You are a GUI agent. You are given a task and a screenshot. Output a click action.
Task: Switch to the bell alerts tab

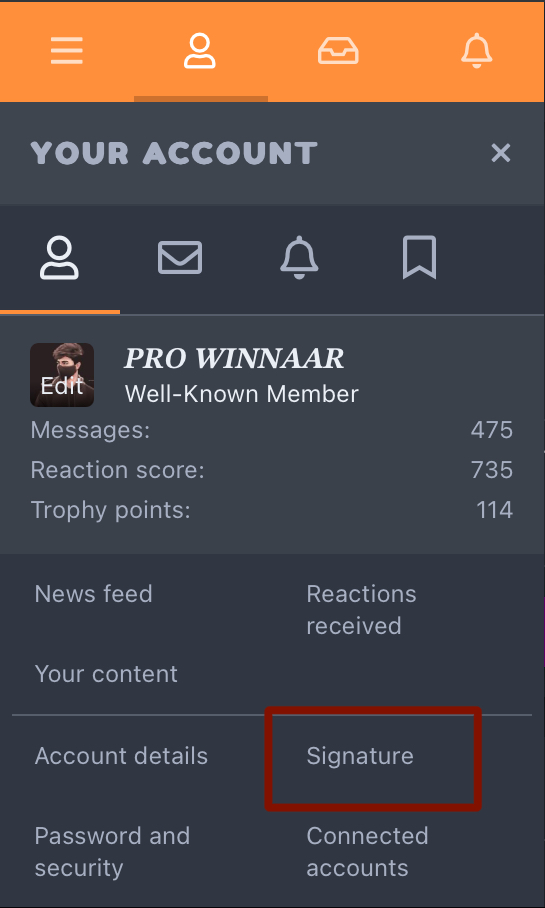coord(299,258)
